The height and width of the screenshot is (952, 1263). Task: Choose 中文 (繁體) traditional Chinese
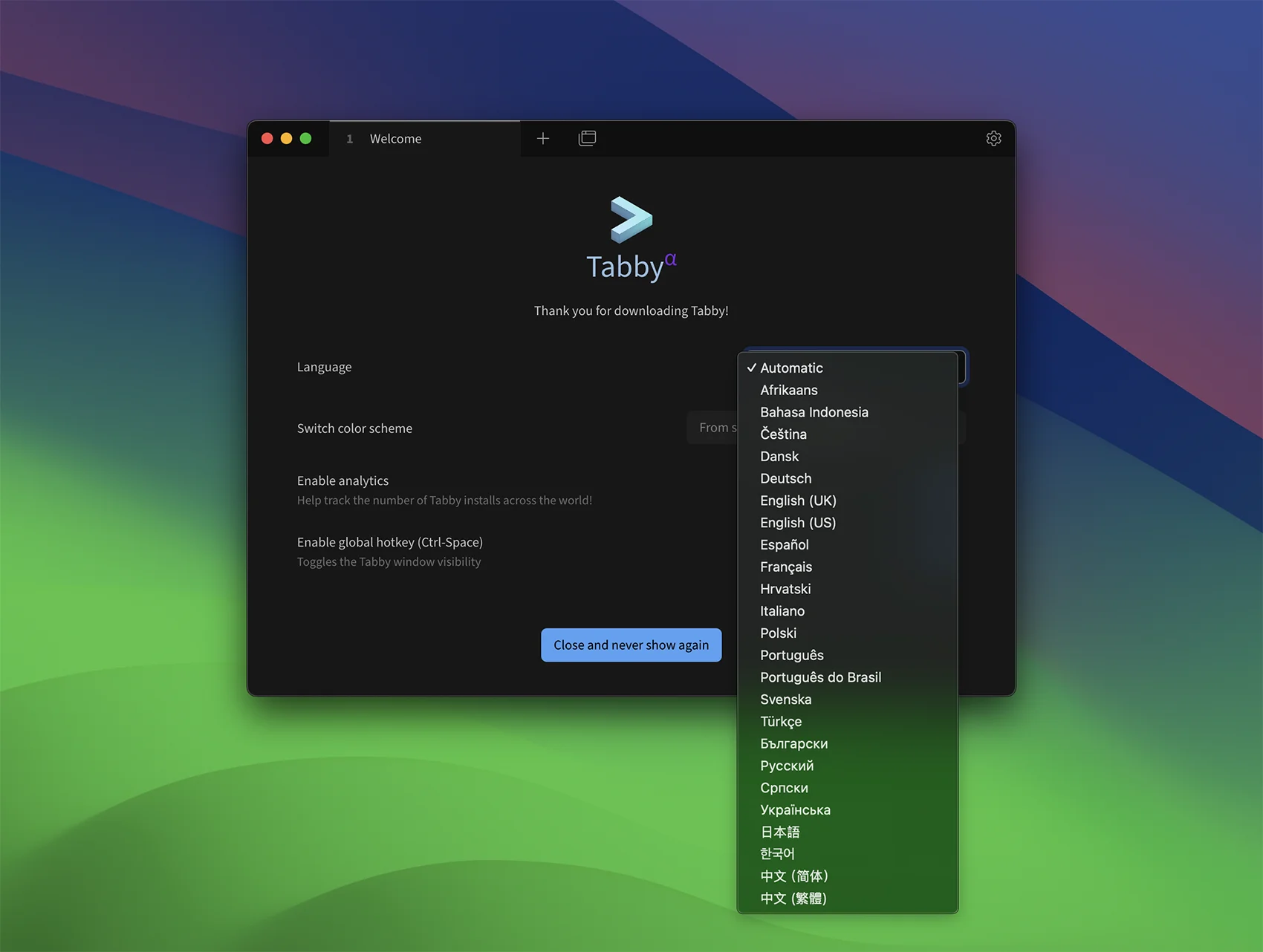pyautogui.click(x=848, y=899)
